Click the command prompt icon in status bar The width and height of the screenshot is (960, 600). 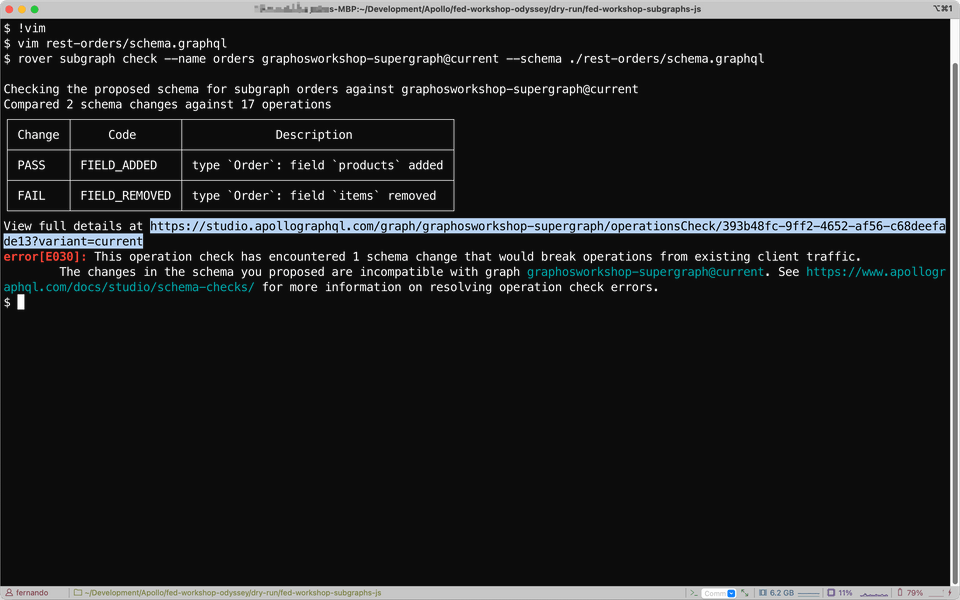[694, 593]
